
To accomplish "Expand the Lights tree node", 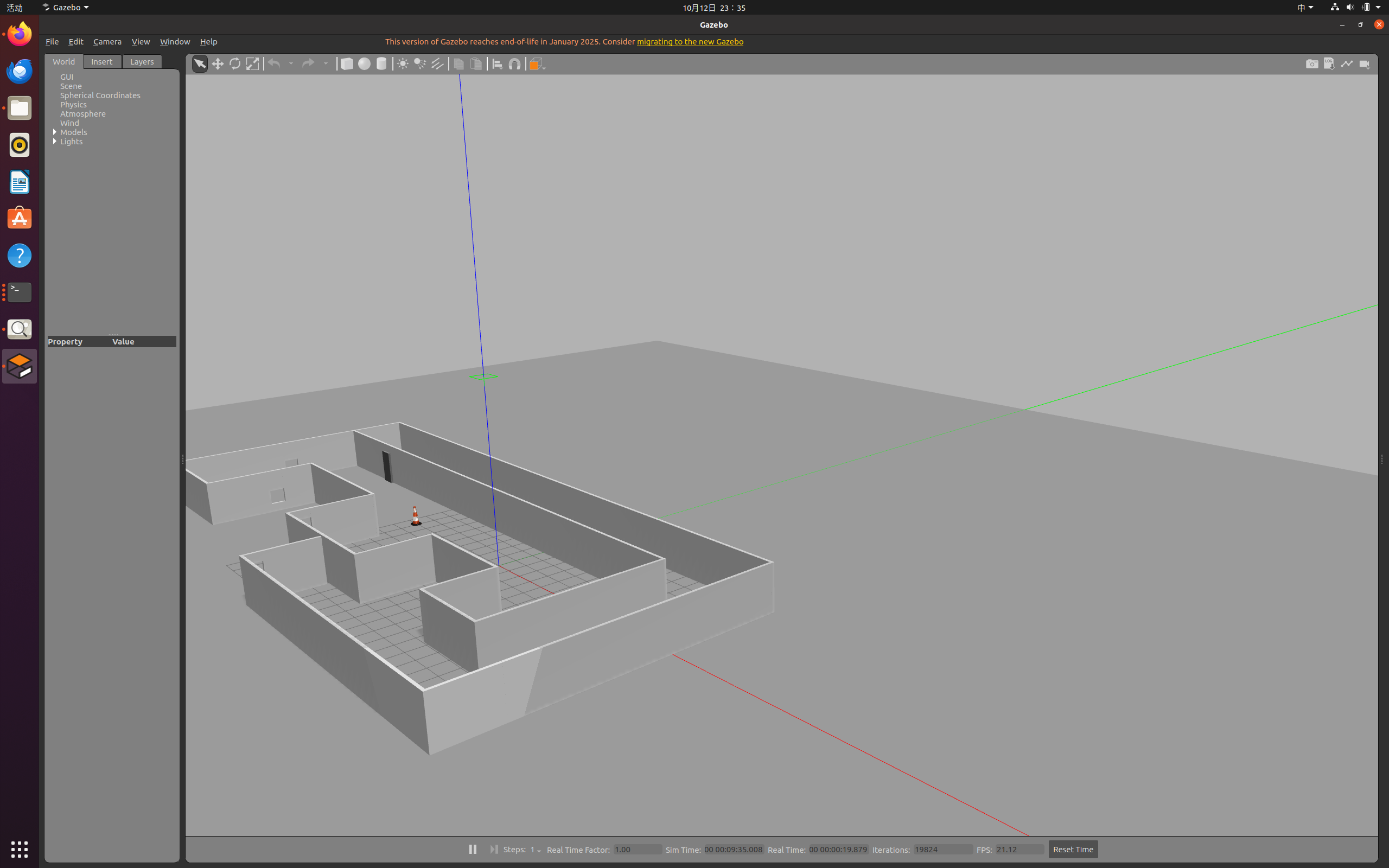I will tap(54, 141).
